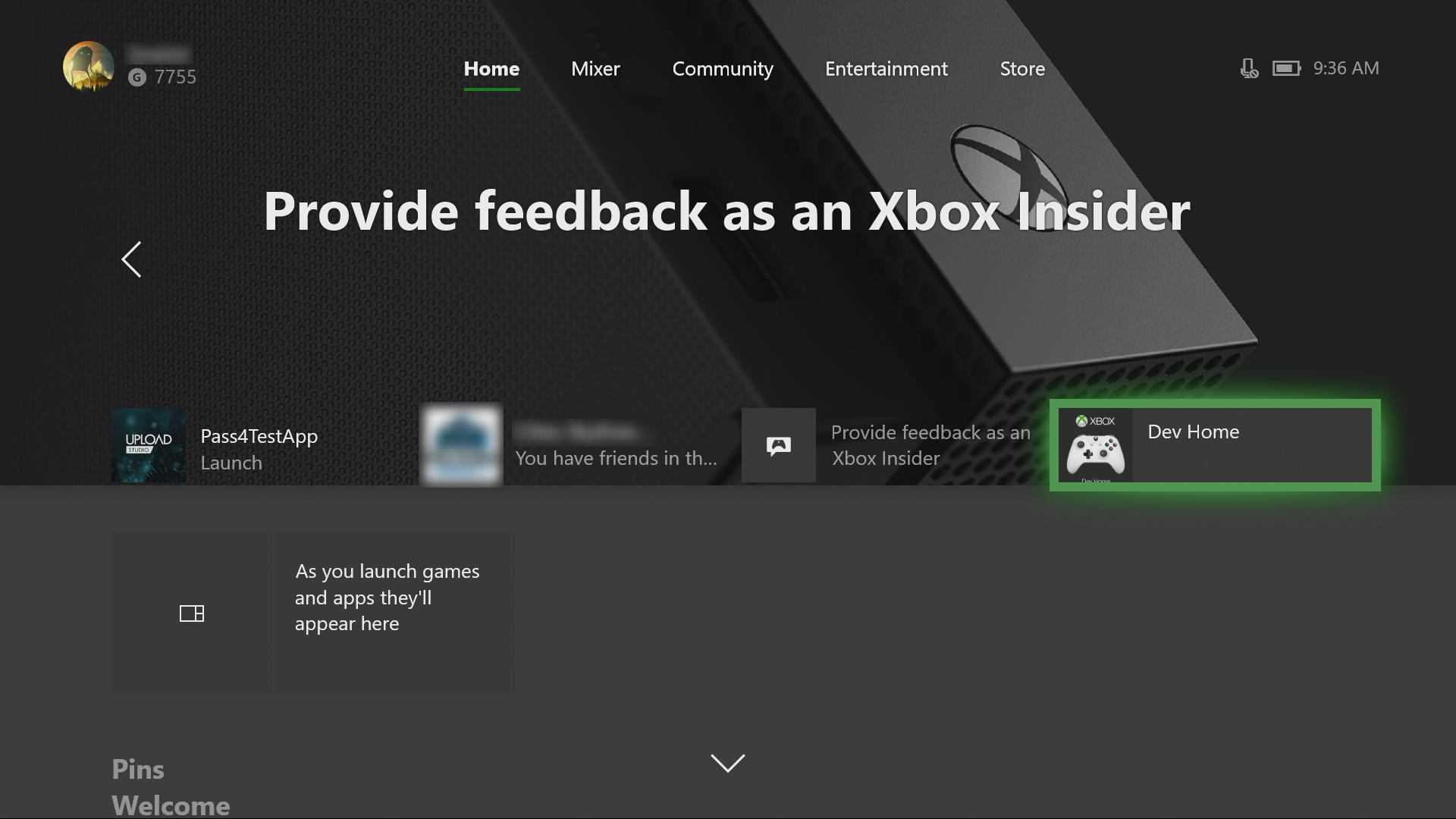This screenshot has width=1456, height=819.
Task: Open the Mixer menu item
Action: click(x=595, y=67)
